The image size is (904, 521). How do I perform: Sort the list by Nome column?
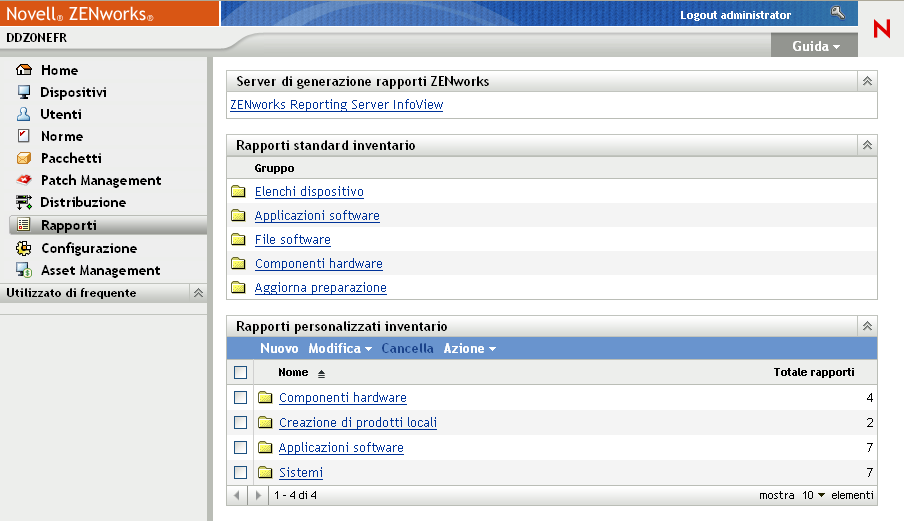tap(293, 373)
